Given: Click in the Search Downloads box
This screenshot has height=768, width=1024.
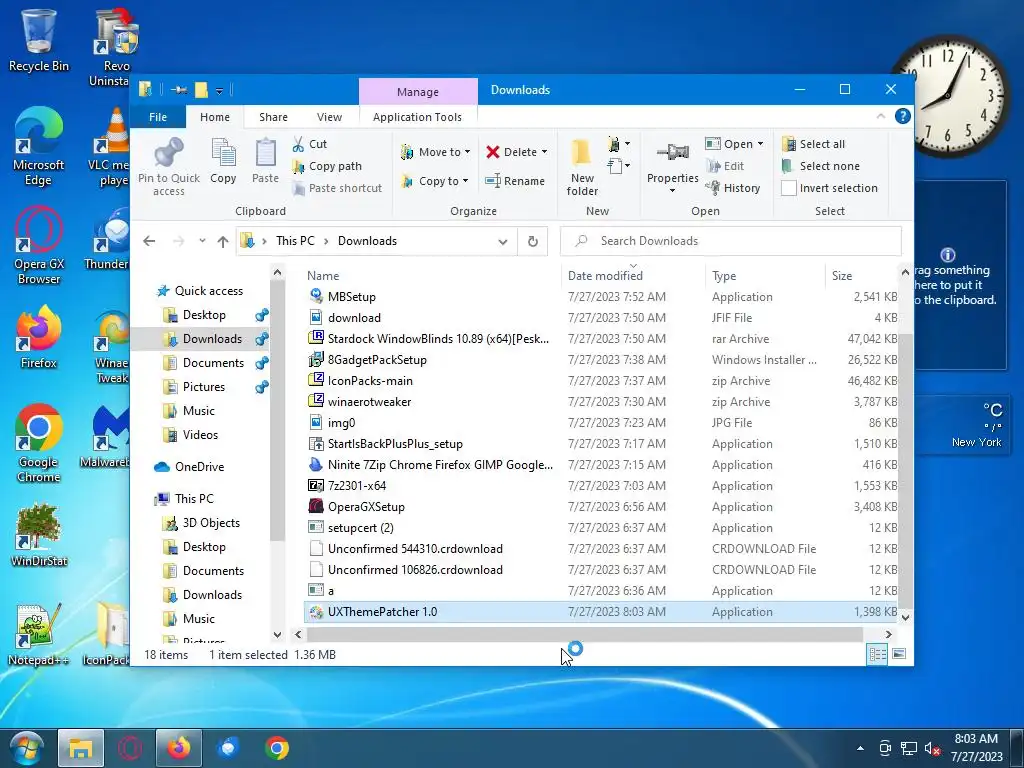Looking at the screenshot, I should coord(731,241).
